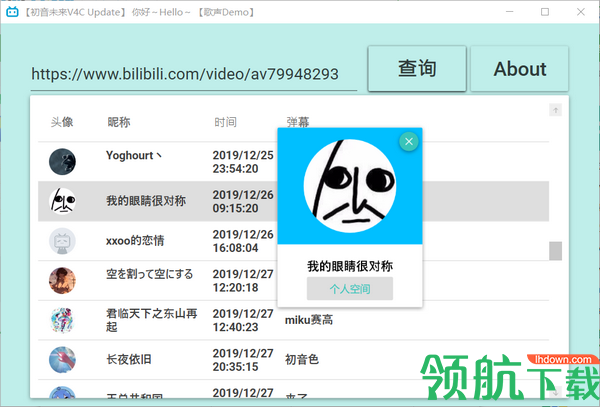Image resolution: width=600 pixels, height=407 pixels.
Task: Click time 2019/12/26 09:15:20
Action: tap(243, 202)
